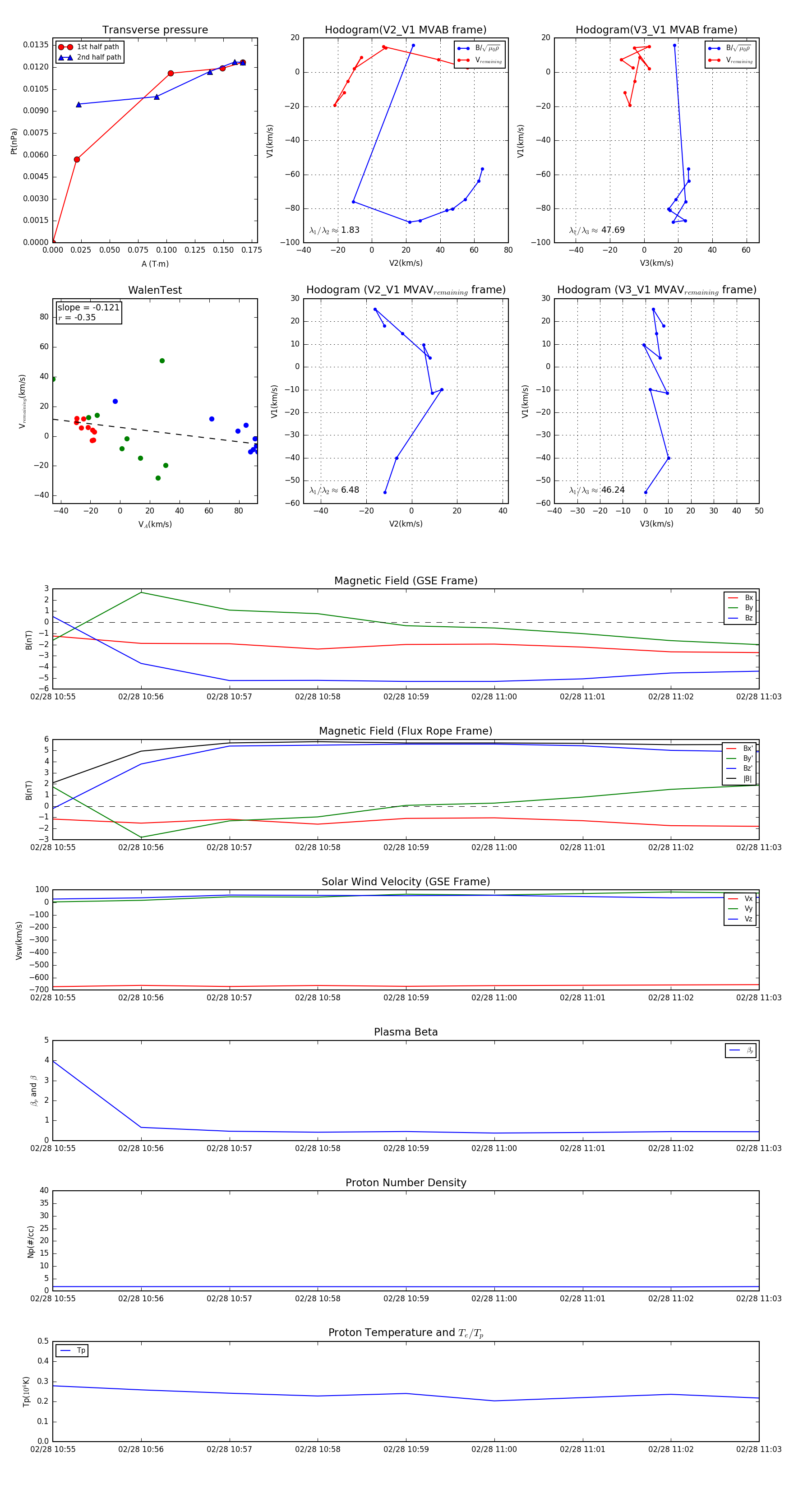812x1489 pixels.
Task: Click the "Hodogram(V2_V1 MVAB frame)" title
Action: click(x=406, y=30)
